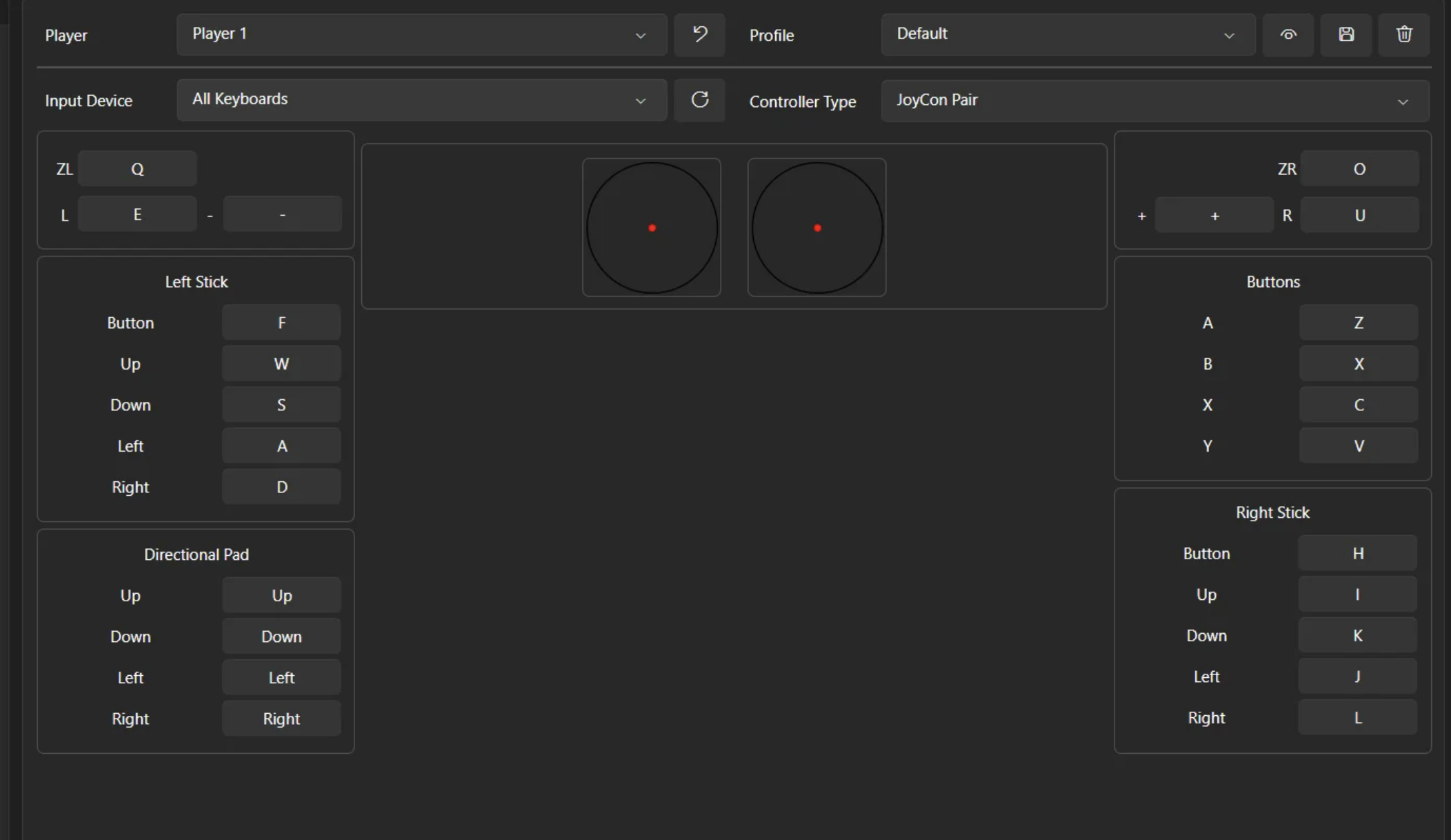
Task: Click the undo arrow icon beside Player
Action: (x=699, y=34)
